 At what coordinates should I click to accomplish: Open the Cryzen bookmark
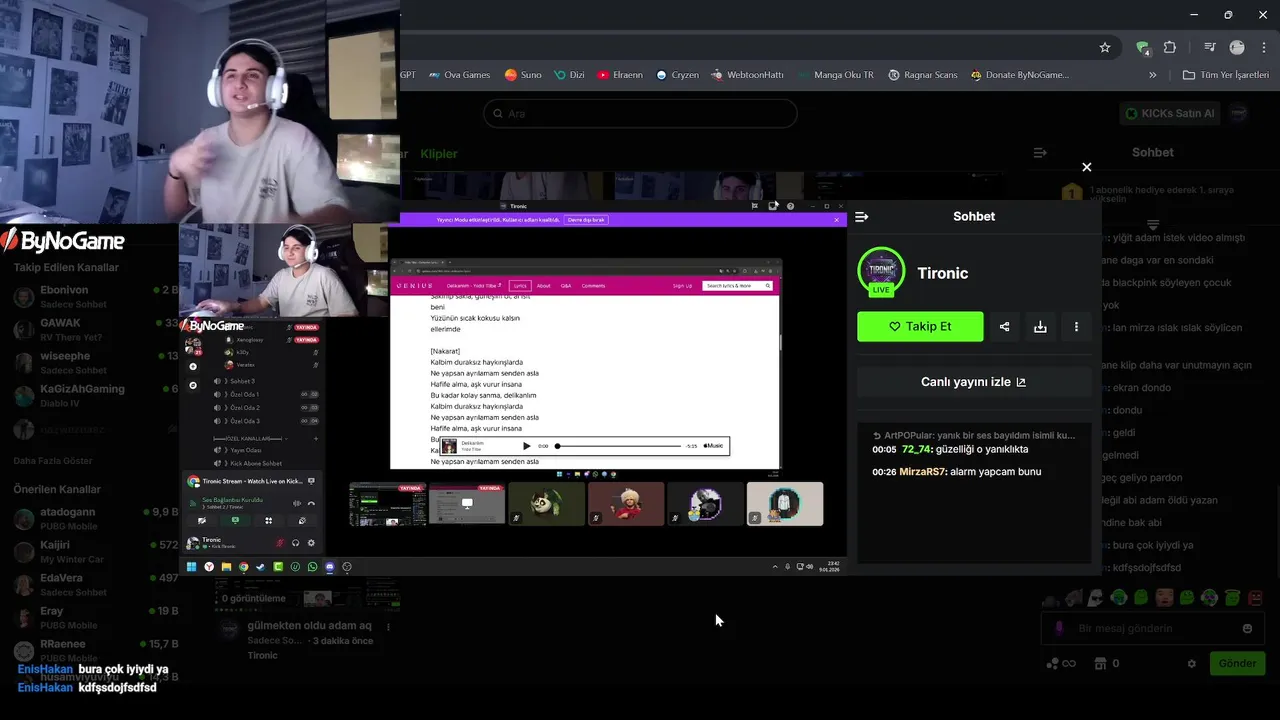coord(677,75)
